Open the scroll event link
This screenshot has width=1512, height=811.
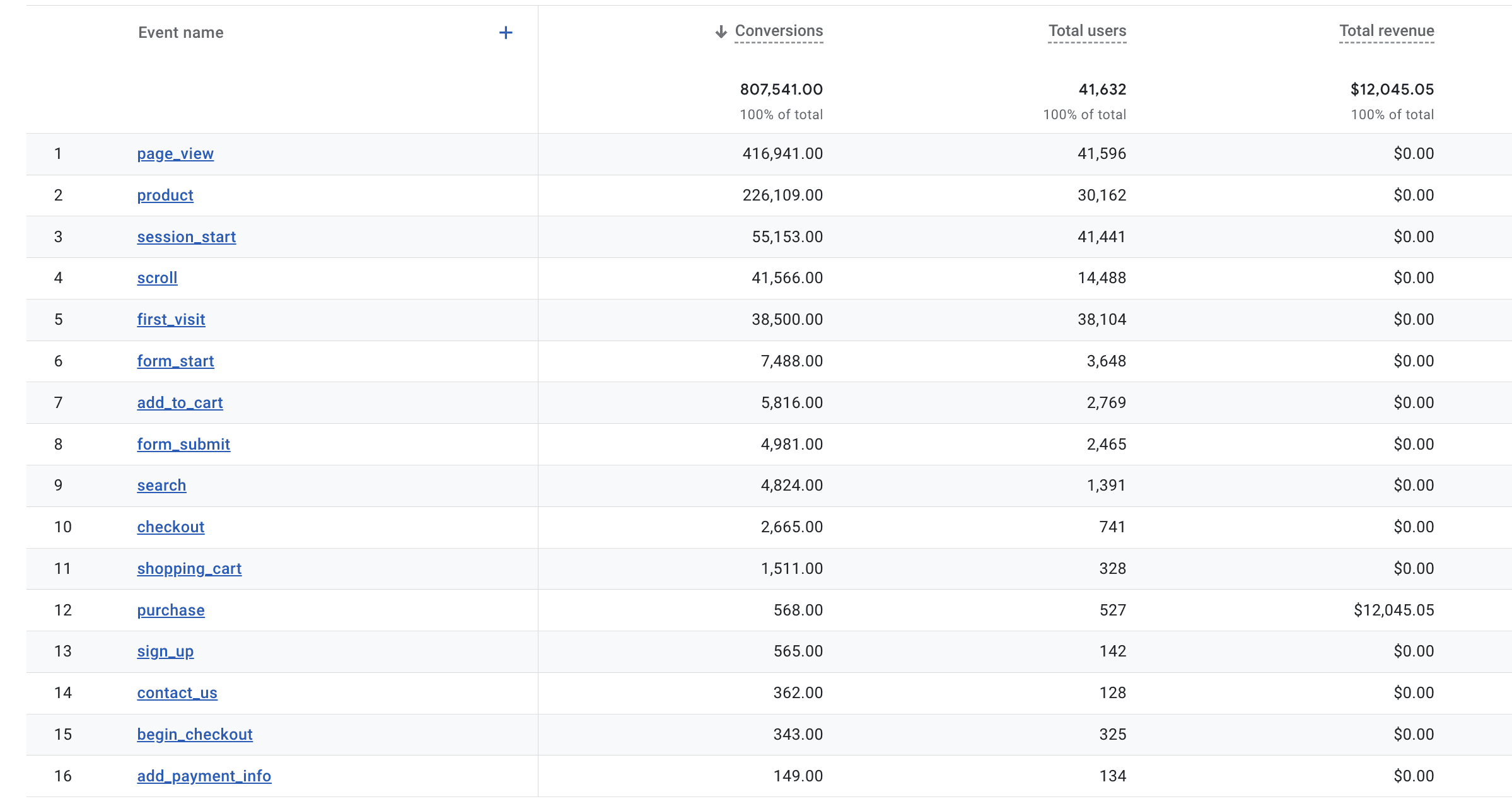click(x=157, y=278)
